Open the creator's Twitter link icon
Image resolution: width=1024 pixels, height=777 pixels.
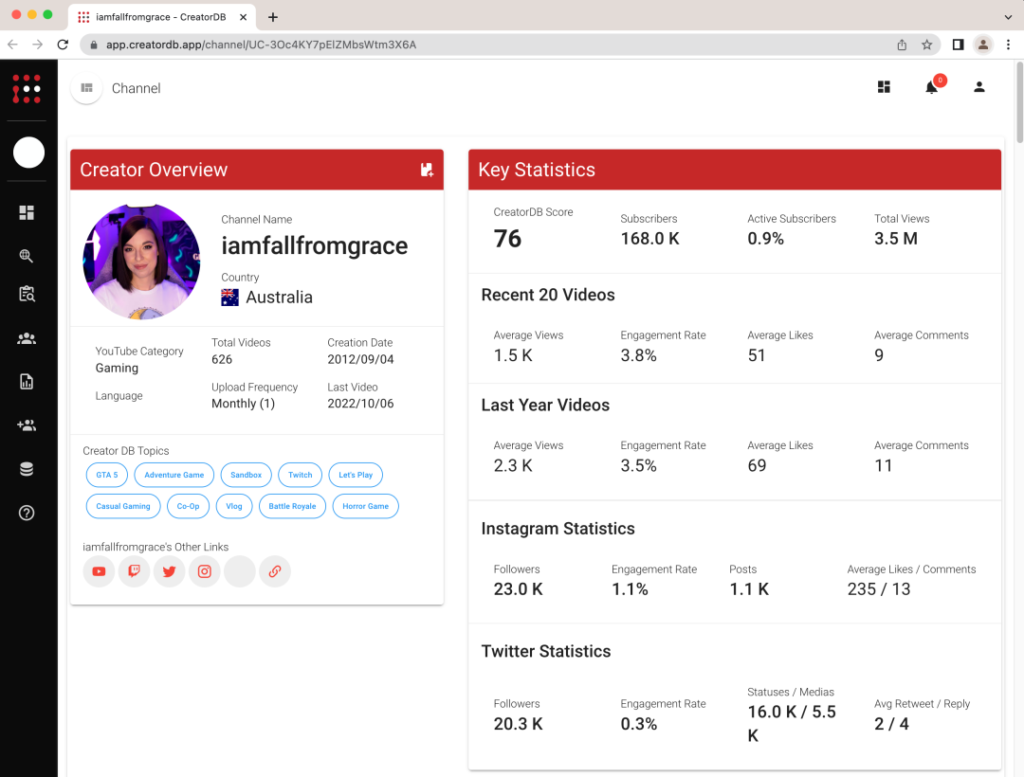point(169,571)
